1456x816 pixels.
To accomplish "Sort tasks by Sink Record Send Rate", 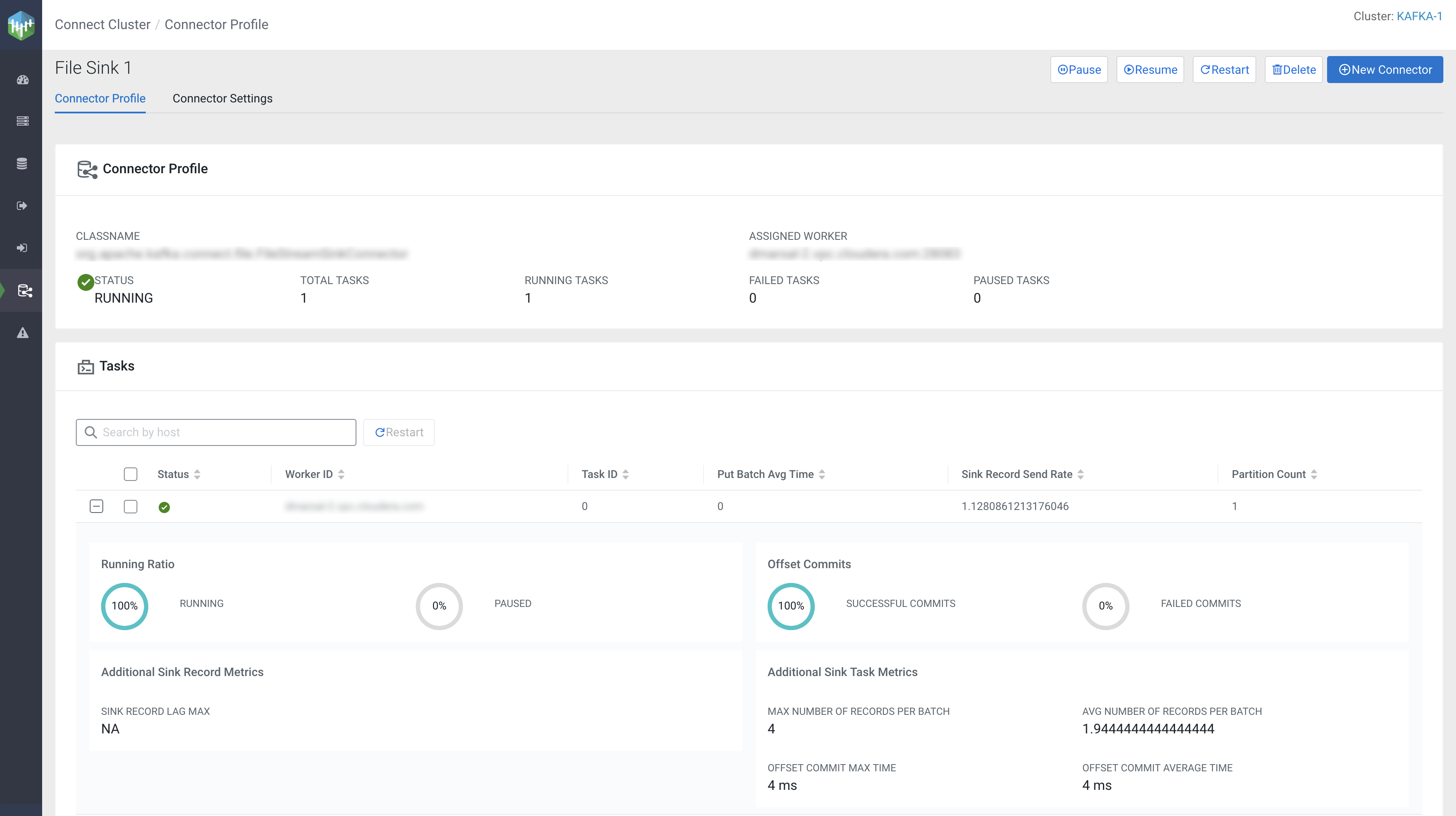I will point(1080,475).
